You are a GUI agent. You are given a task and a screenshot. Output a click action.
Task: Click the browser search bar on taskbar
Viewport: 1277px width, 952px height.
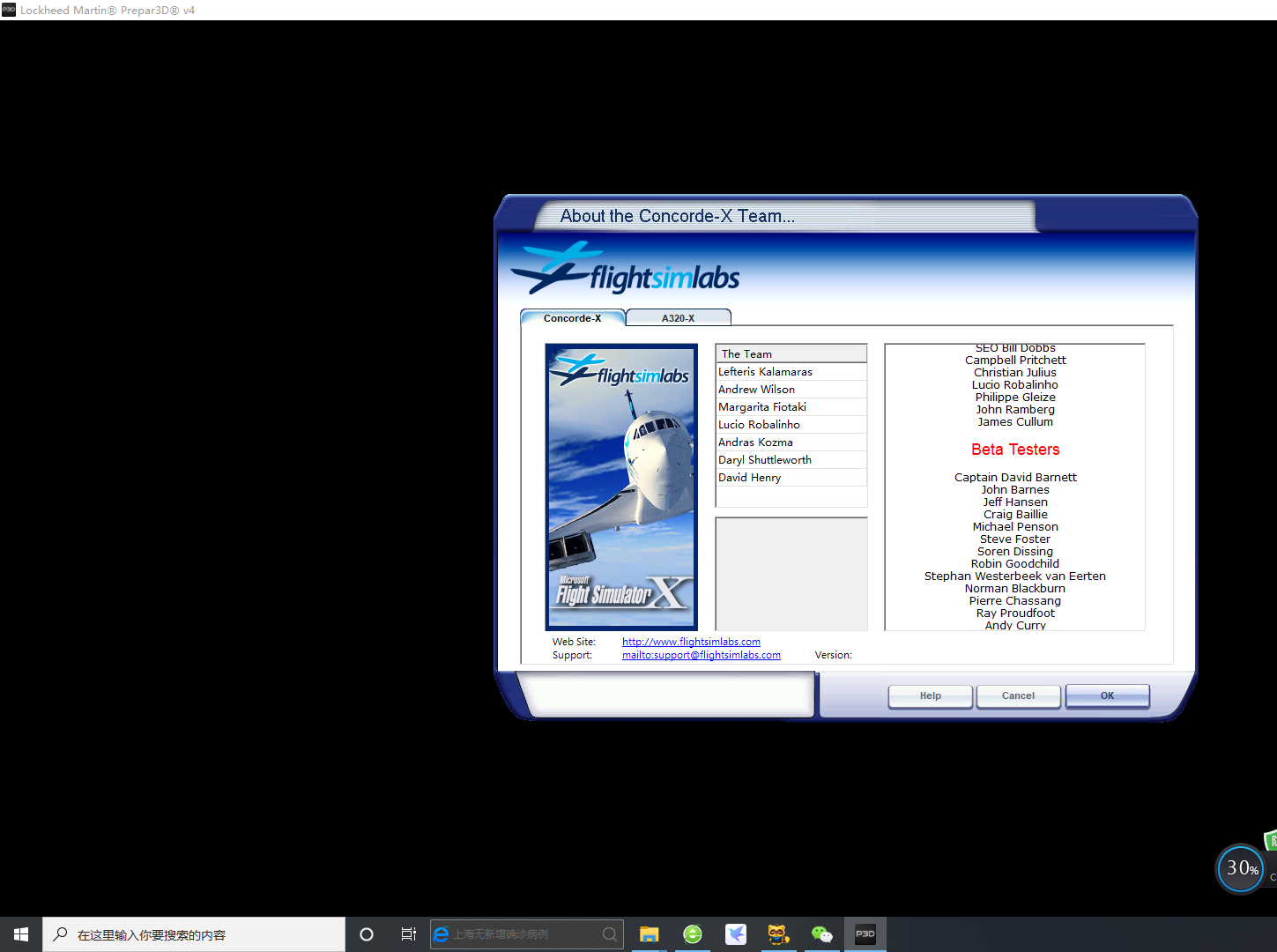pos(527,934)
